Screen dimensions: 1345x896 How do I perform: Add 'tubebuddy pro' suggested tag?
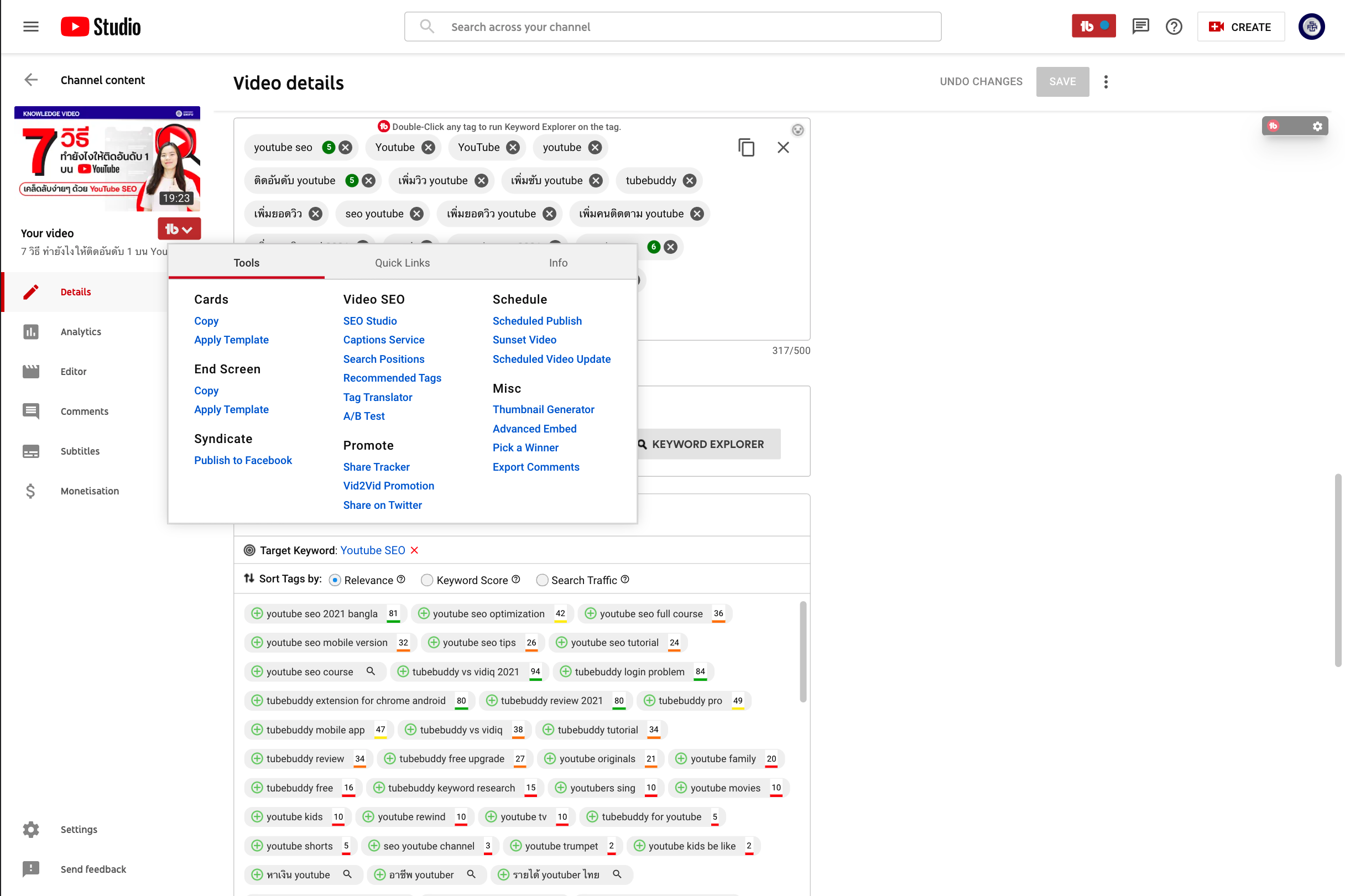(x=649, y=700)
